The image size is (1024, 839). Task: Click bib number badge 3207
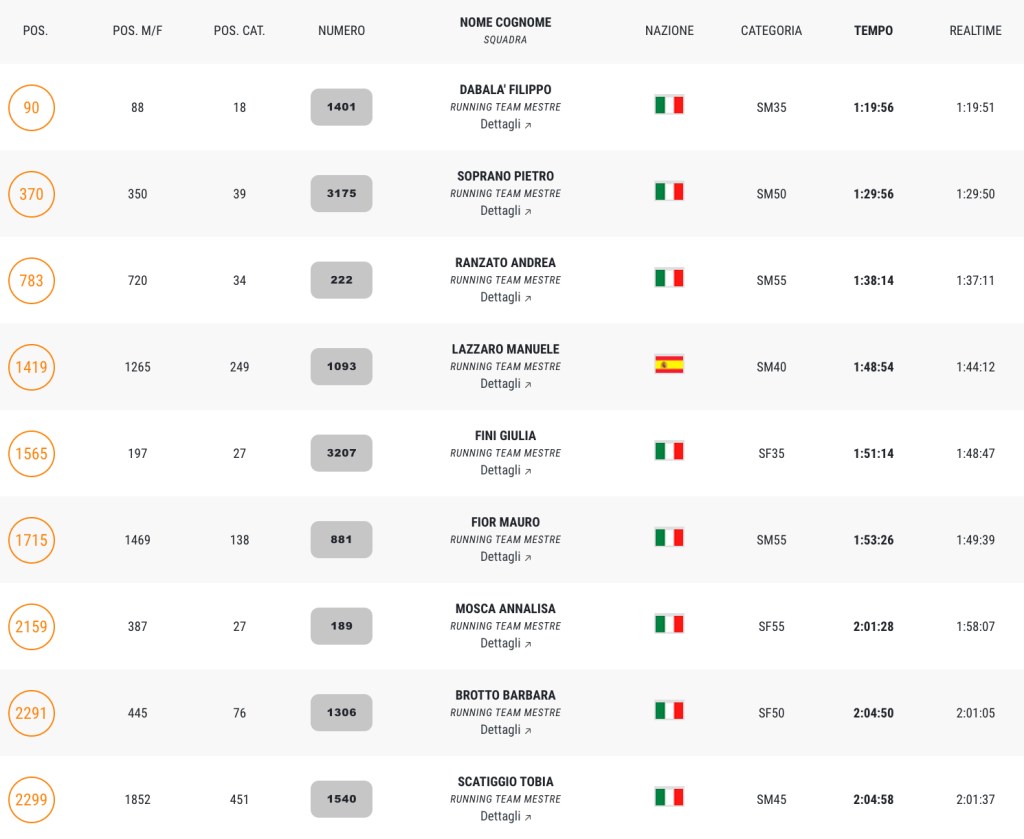coord(341,453)
